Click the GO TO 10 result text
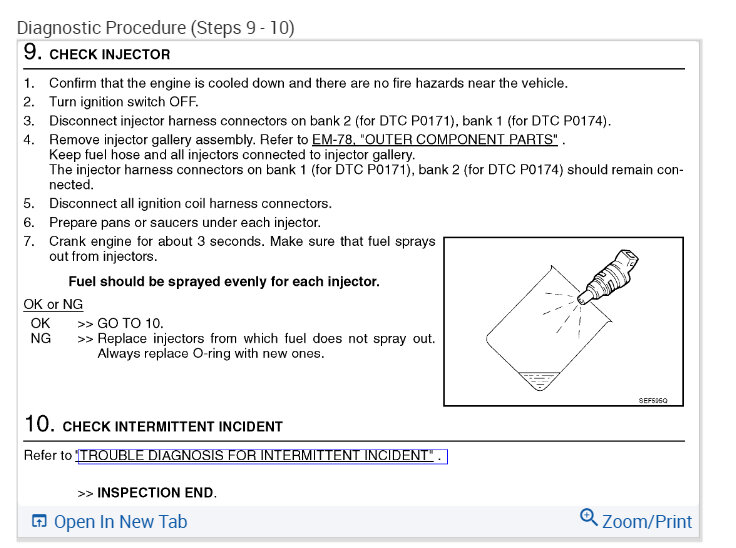 coord(129,324)
